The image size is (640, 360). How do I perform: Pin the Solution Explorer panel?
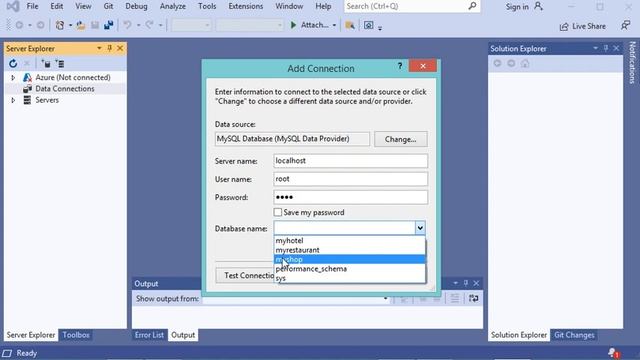606,48
